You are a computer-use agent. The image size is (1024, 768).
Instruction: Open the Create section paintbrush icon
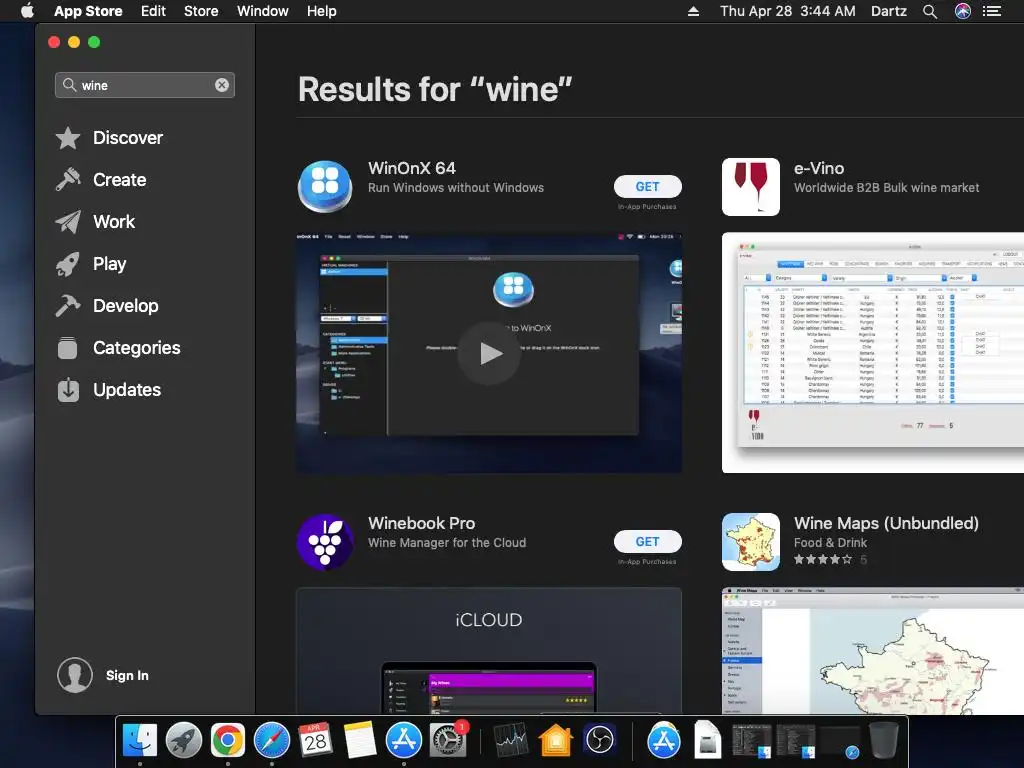click(x=68, y=180)
